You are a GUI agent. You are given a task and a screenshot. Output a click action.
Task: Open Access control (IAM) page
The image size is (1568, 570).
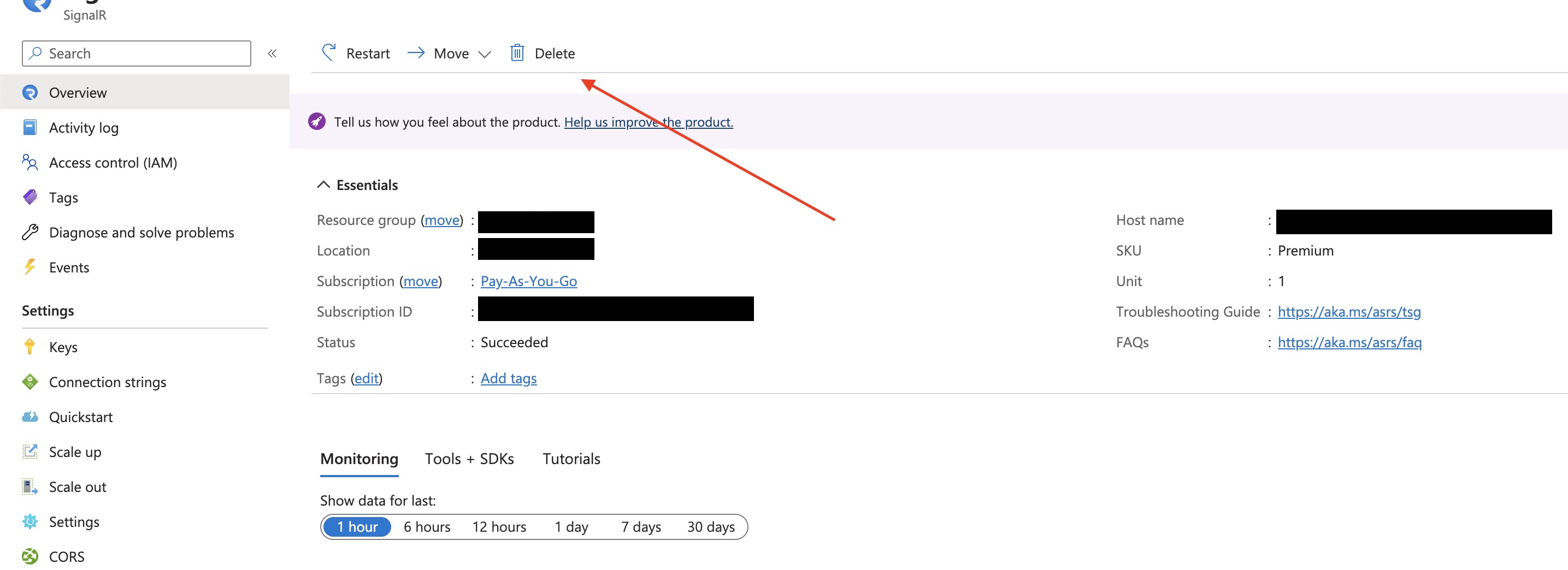[113, 162]
